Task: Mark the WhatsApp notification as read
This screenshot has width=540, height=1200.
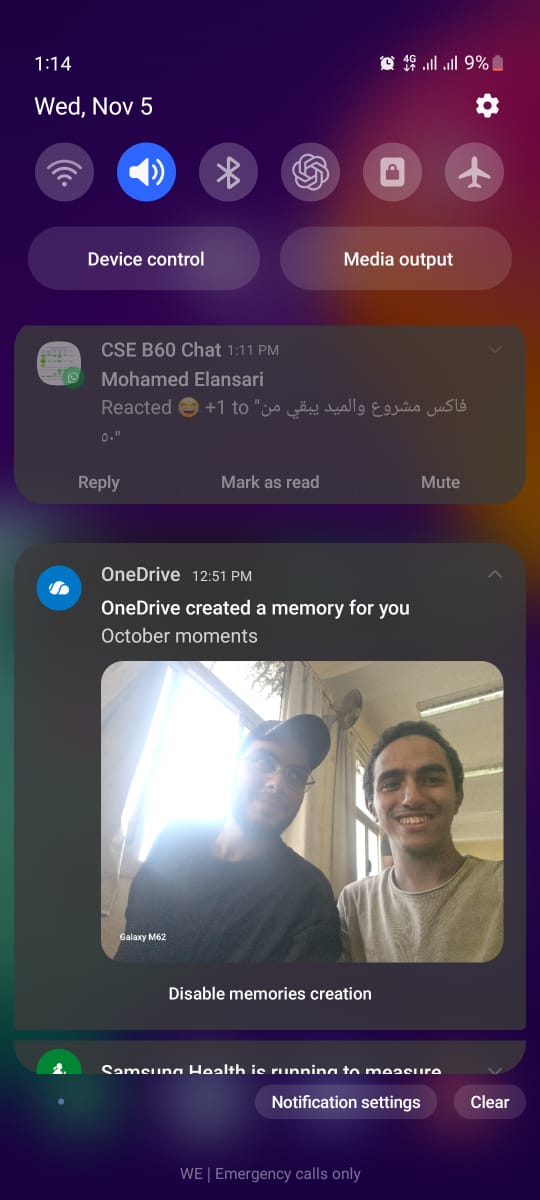Action: click(x=270, y=482)
